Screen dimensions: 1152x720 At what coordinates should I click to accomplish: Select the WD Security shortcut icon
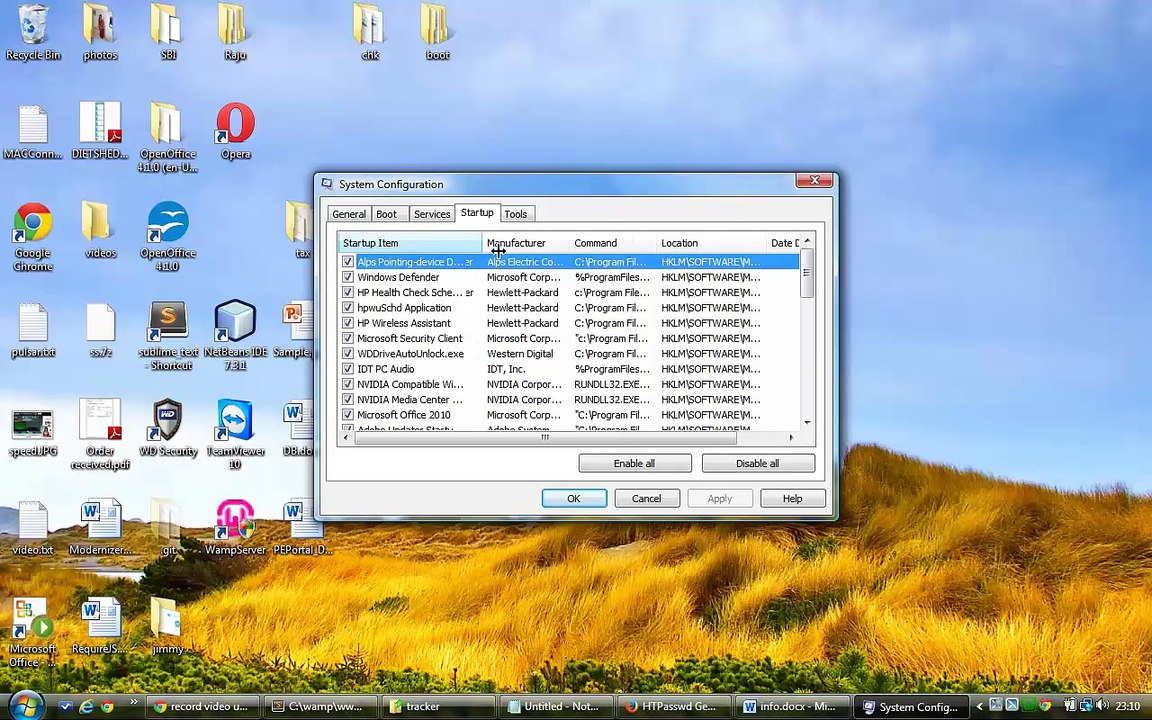[168, 428]
